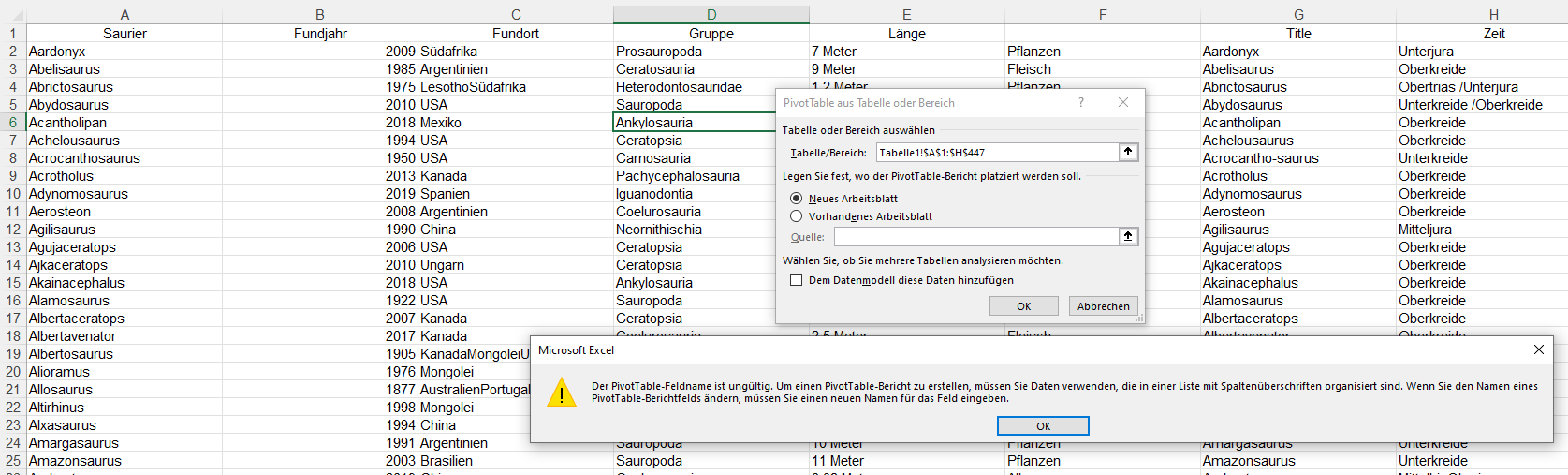Click the yellow warning triangle icon
The height and width of the screenshot is (475, 1568).
tap(562, 392)
